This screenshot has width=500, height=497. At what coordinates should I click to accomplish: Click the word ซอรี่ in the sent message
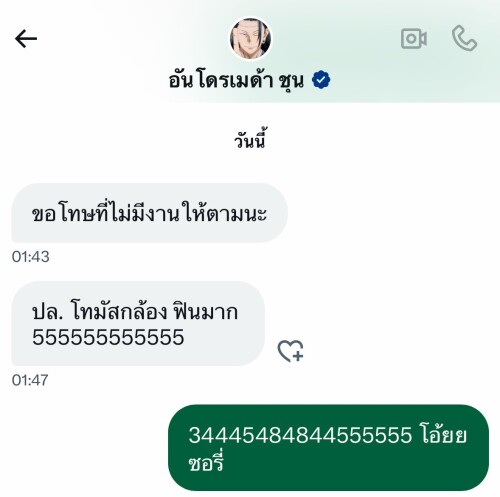[206, 461]
